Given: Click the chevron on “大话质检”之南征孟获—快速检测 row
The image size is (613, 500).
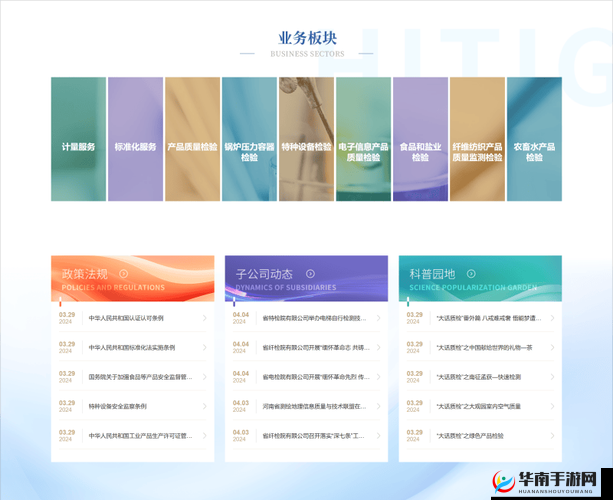Looking at the screenshot, I should (552, 377).
